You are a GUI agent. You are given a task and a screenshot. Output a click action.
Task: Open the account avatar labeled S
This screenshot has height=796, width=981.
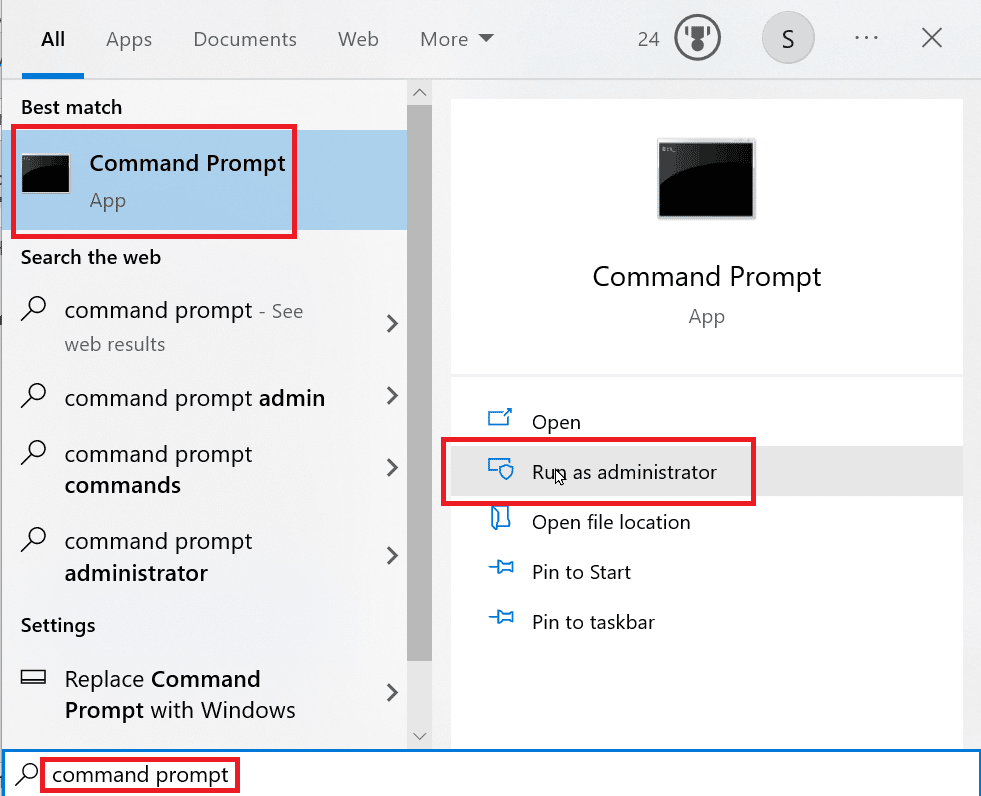[788, 38]
